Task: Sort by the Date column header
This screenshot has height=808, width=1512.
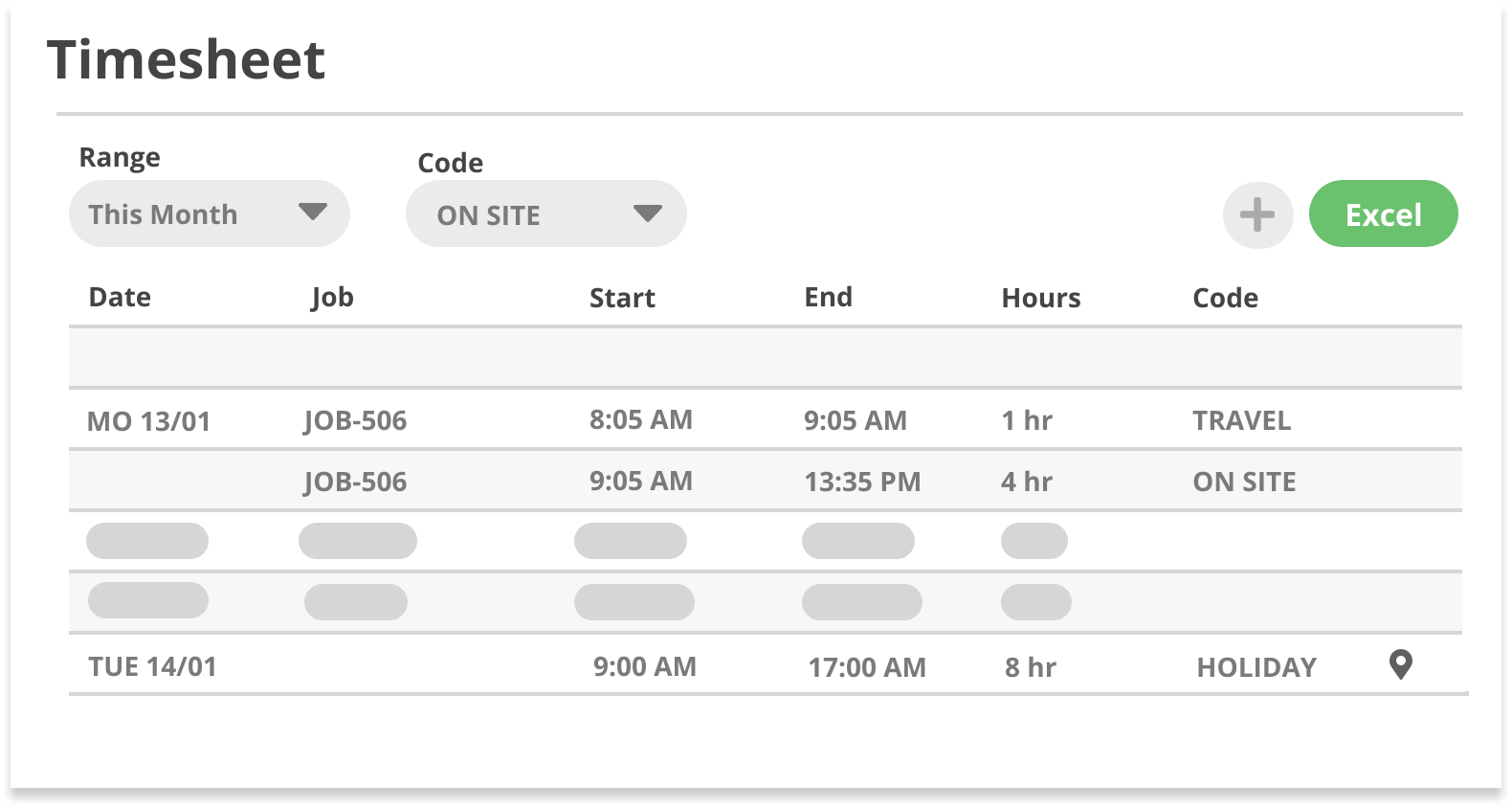Action: 120,297
